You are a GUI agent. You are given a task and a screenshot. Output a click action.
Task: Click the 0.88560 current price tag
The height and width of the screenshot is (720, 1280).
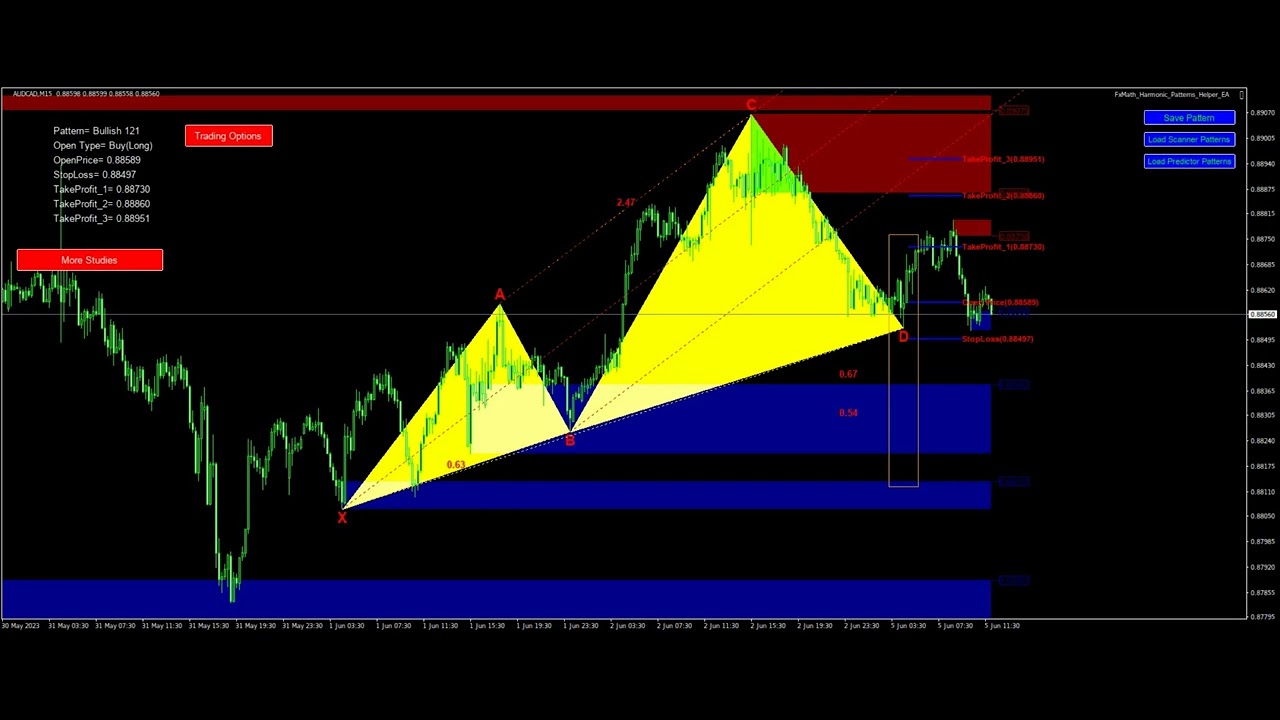click(x=1264, y=315)
